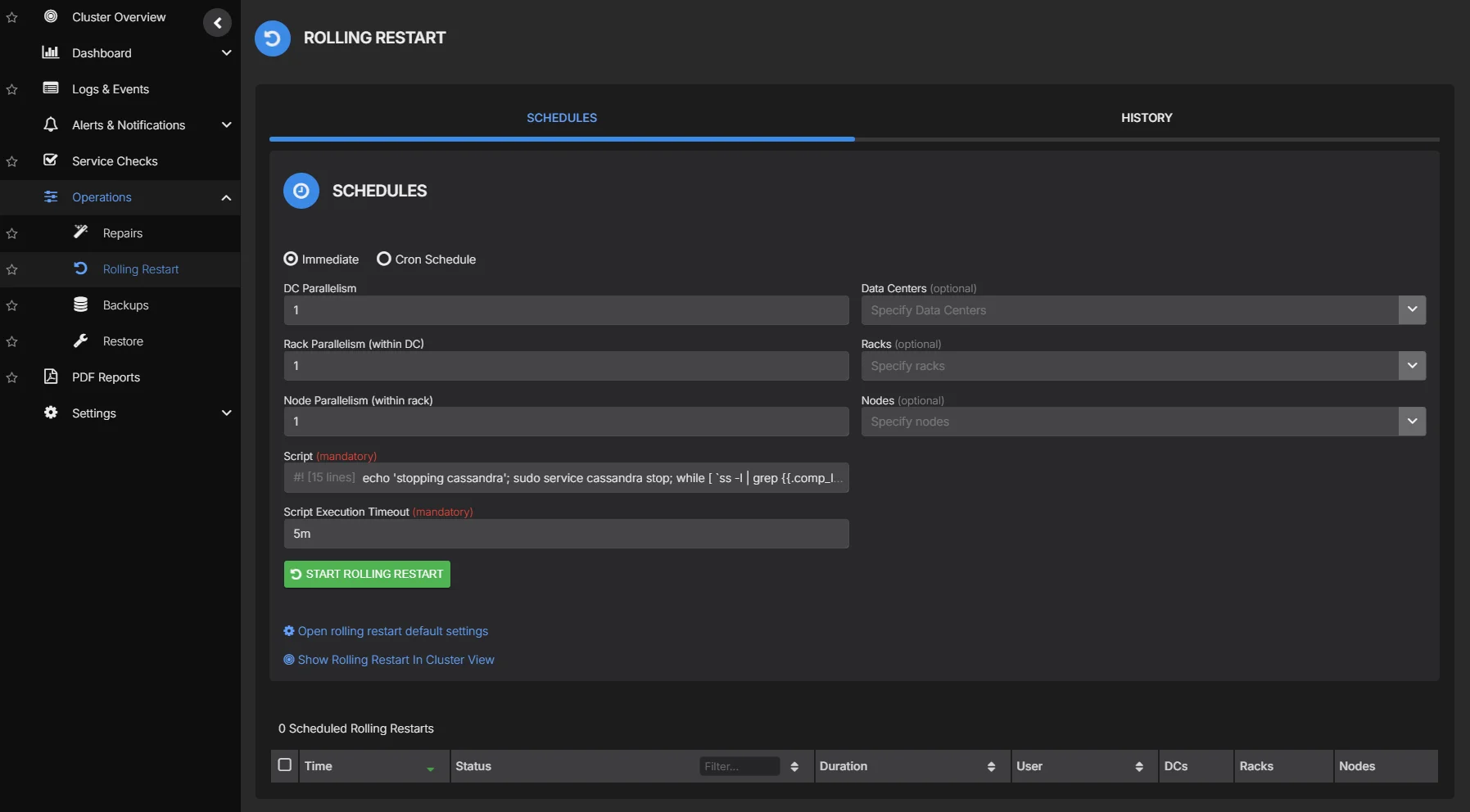1470x812 pixels.
Task: Open the Schedules tab
Action: 562,118
